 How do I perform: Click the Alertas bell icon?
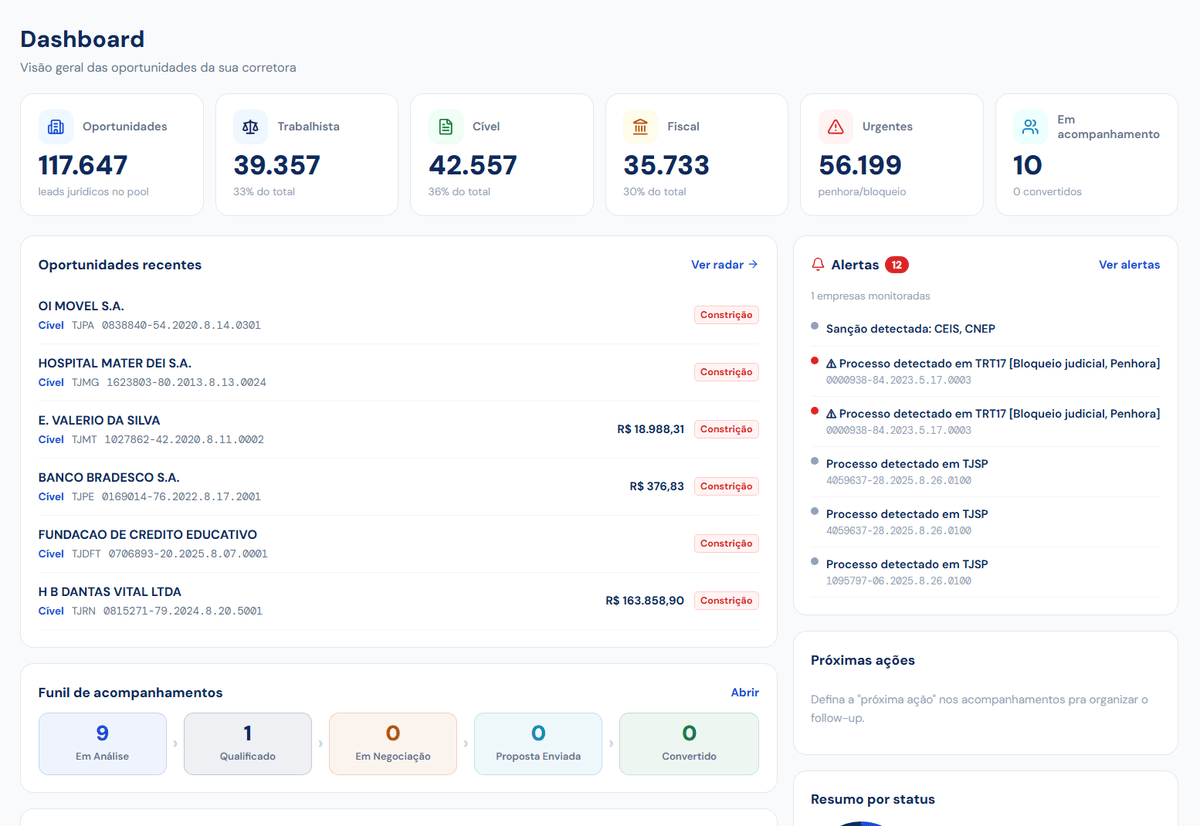[818, 265]
